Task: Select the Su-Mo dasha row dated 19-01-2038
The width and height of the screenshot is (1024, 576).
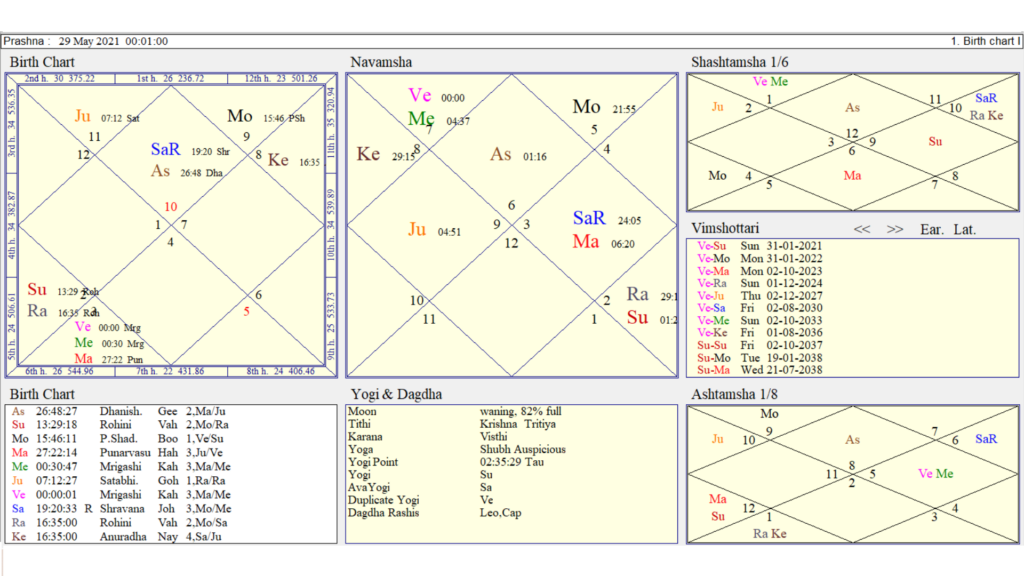Action: pos(760,358)
